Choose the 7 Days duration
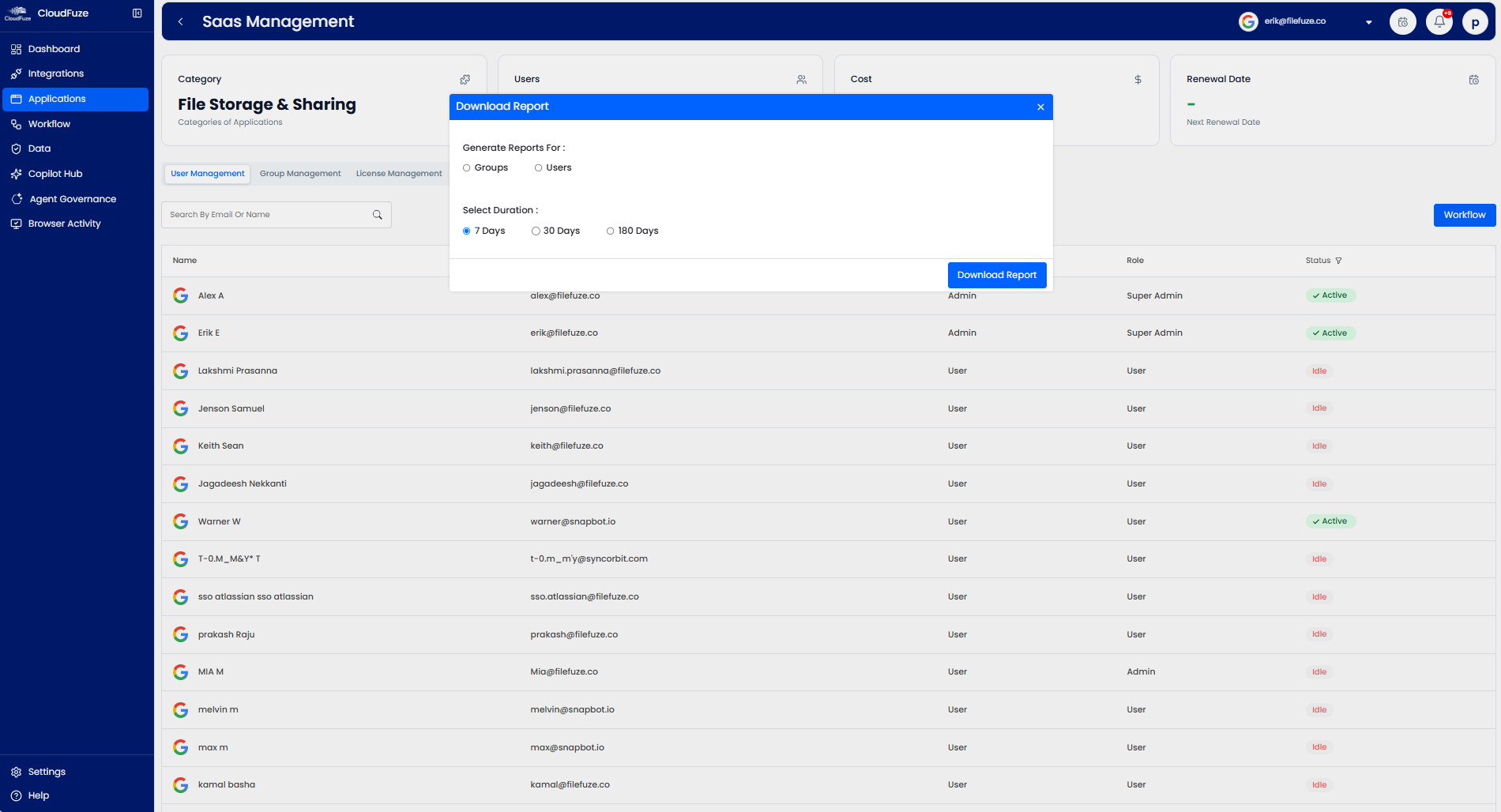1501x812 pixels. coord(467,231)
